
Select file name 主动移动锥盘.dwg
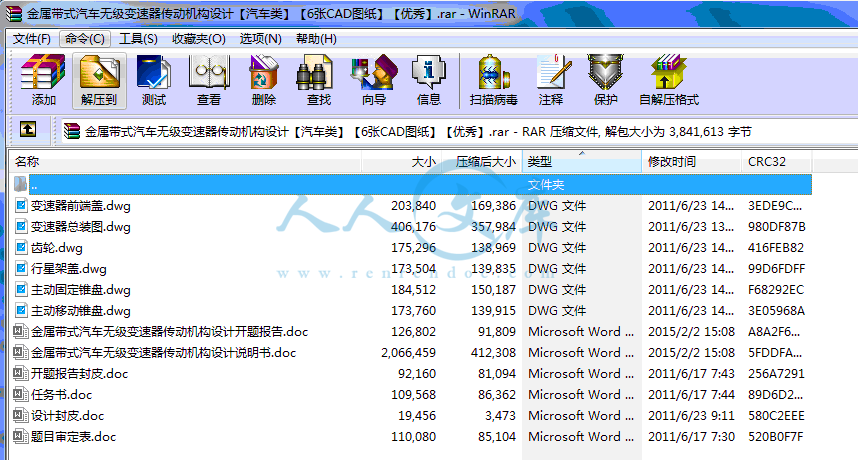80,311
